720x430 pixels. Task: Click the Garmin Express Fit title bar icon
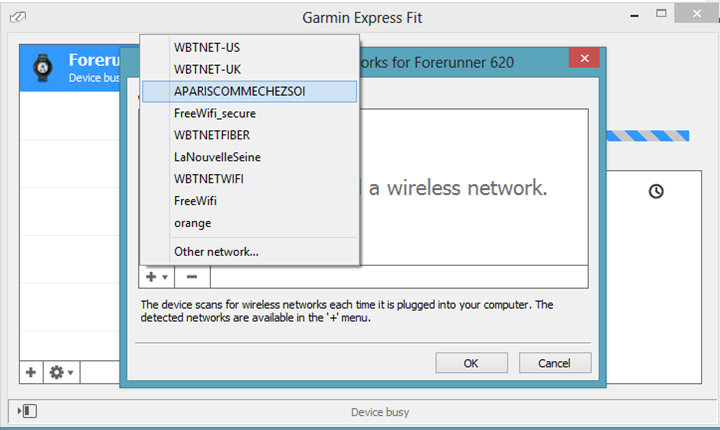tap(18, 17)
